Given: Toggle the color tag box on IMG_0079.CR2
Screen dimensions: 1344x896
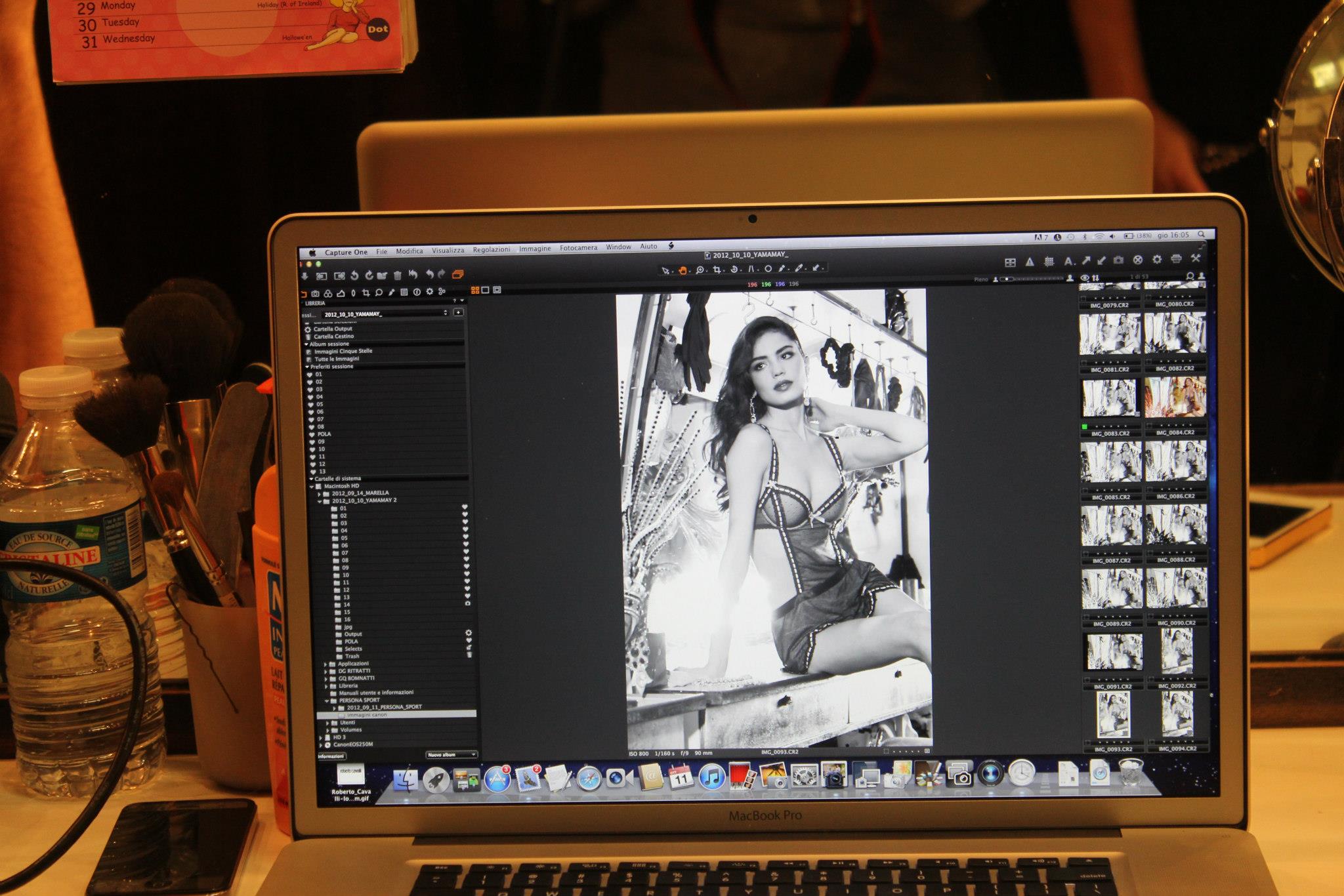Looking at the screenshot, I should tap(1085, 298).
